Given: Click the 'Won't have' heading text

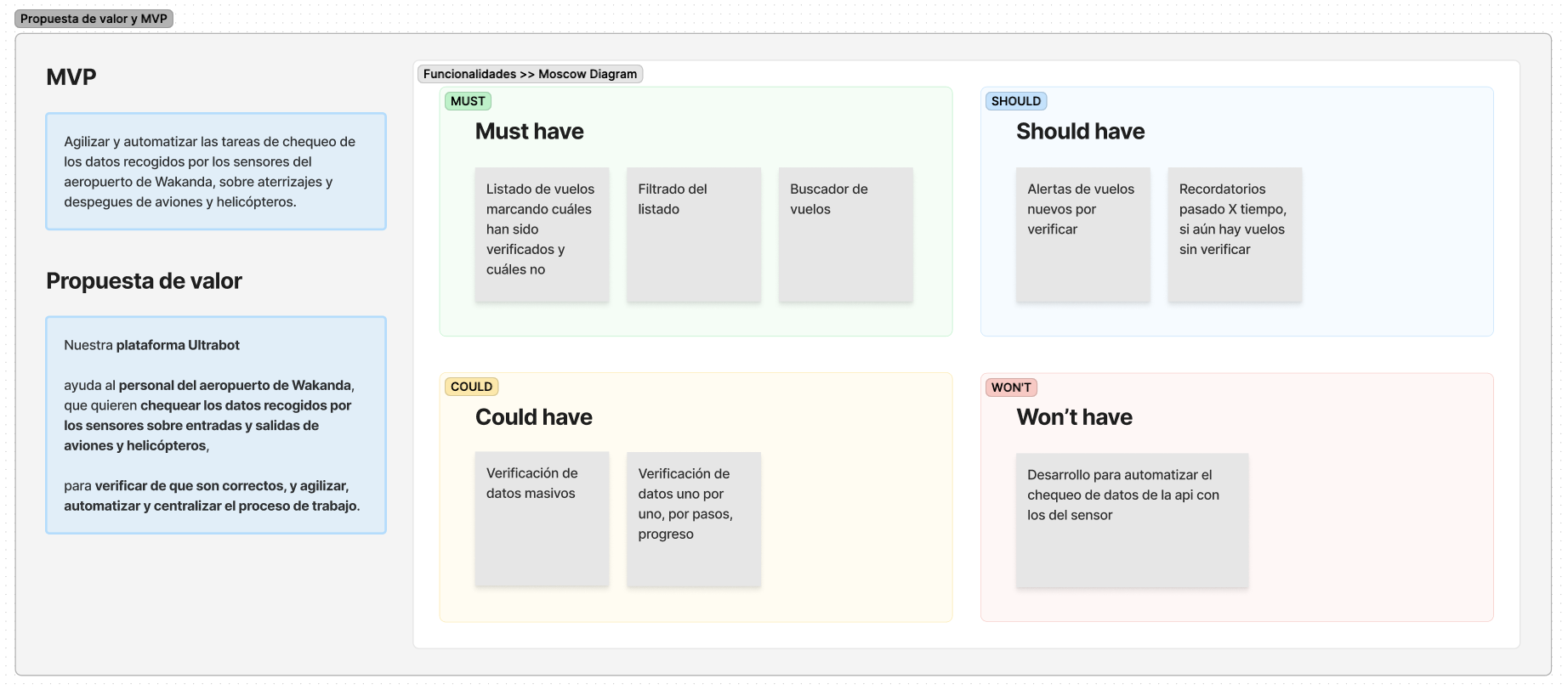Looking at the screenshot, I should click(x=1074, y=417).
